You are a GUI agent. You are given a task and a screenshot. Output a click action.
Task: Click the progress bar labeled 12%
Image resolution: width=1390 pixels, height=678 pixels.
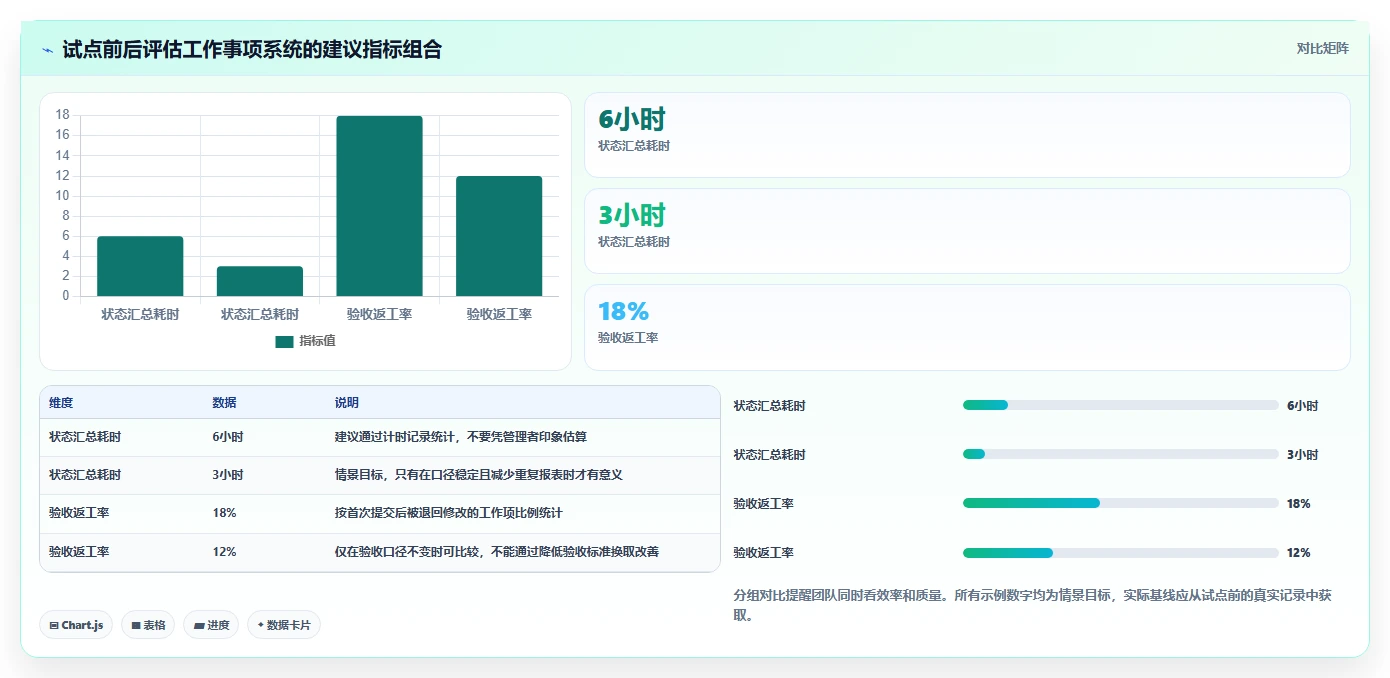pyautogui.click(x=1120, y=552)
